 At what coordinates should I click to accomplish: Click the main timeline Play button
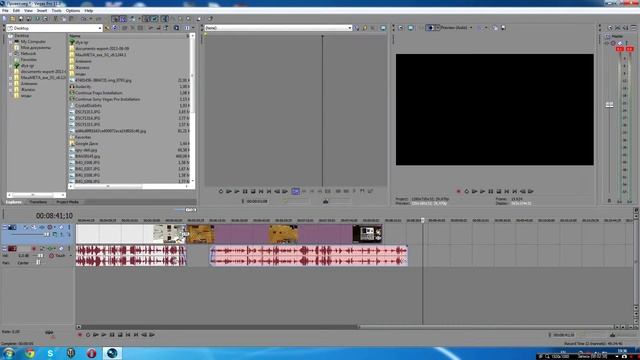tap(104, 335)
